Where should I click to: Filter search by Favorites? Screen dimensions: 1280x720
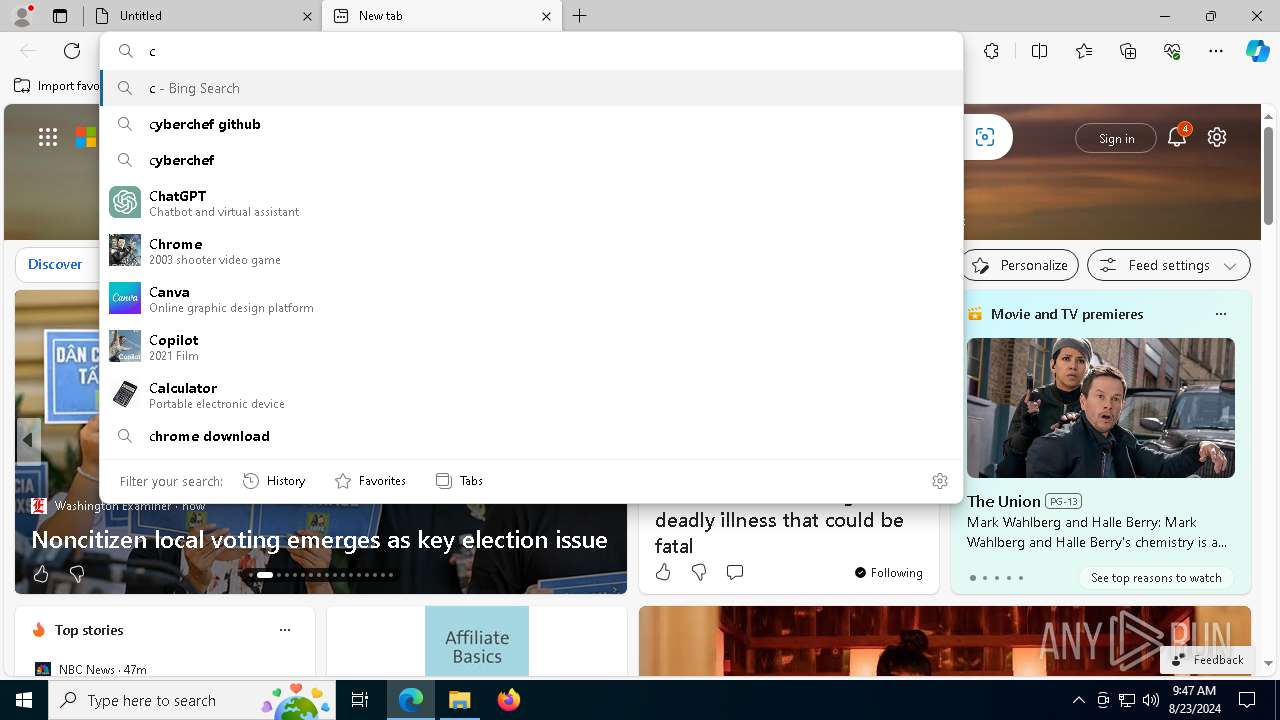tap(370, 481)
